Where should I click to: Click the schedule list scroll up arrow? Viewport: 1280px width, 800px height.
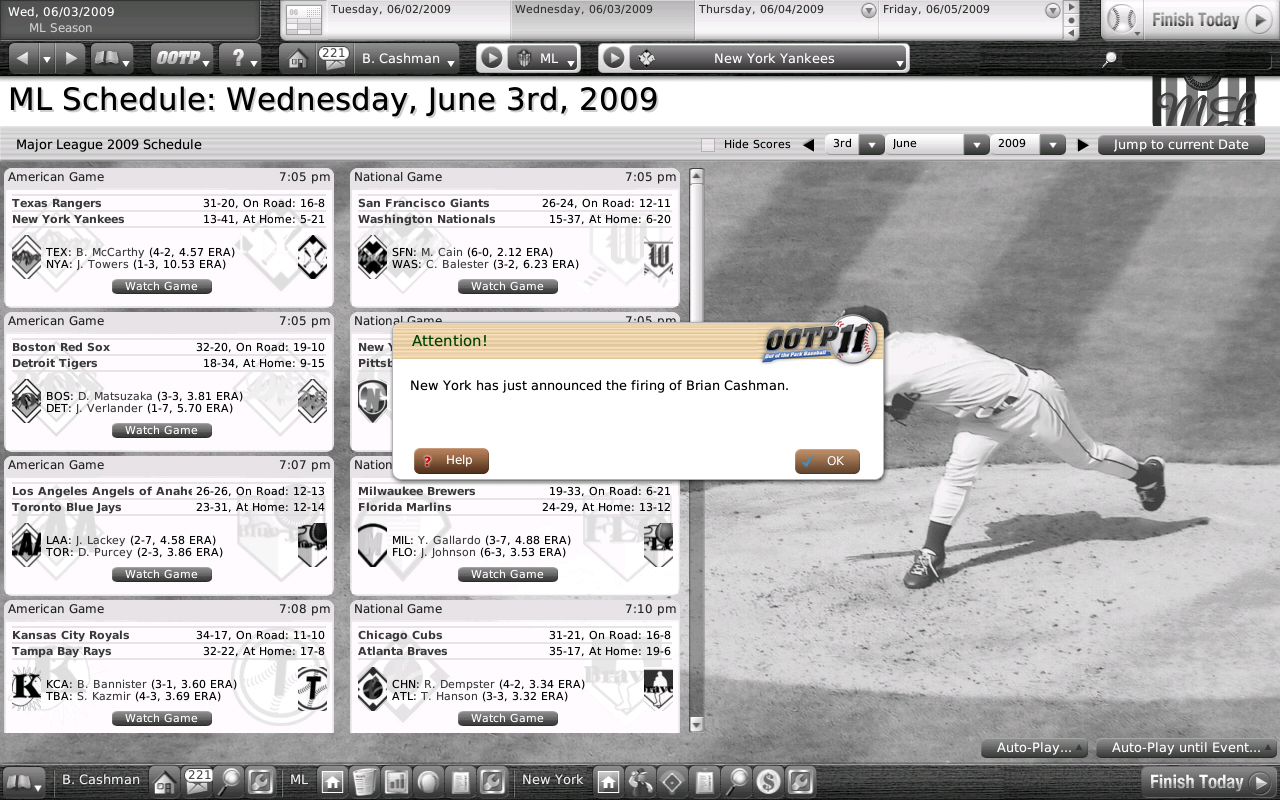click(x=697, y=176)
